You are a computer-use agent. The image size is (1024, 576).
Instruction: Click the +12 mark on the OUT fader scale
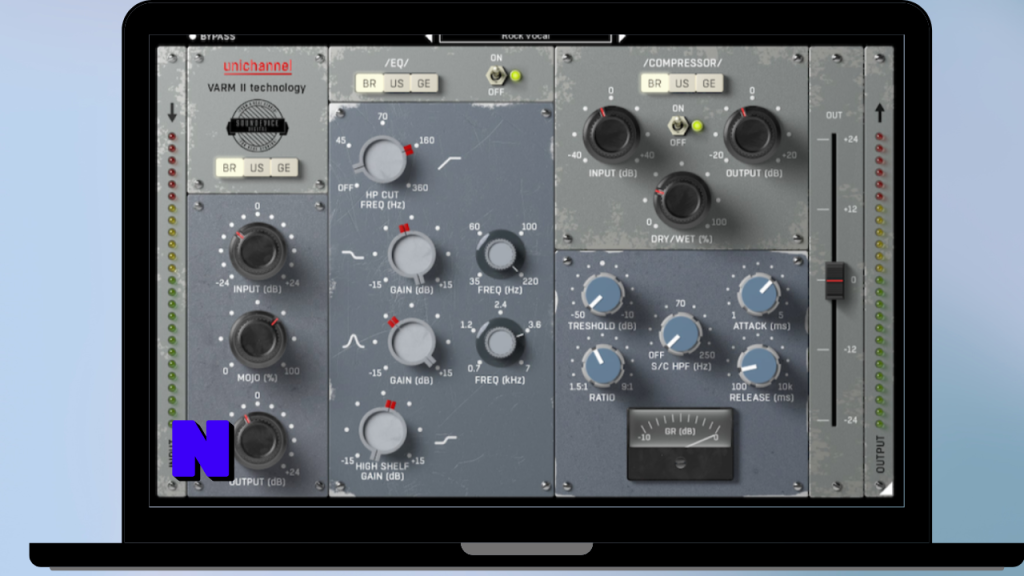coord(850,209)
